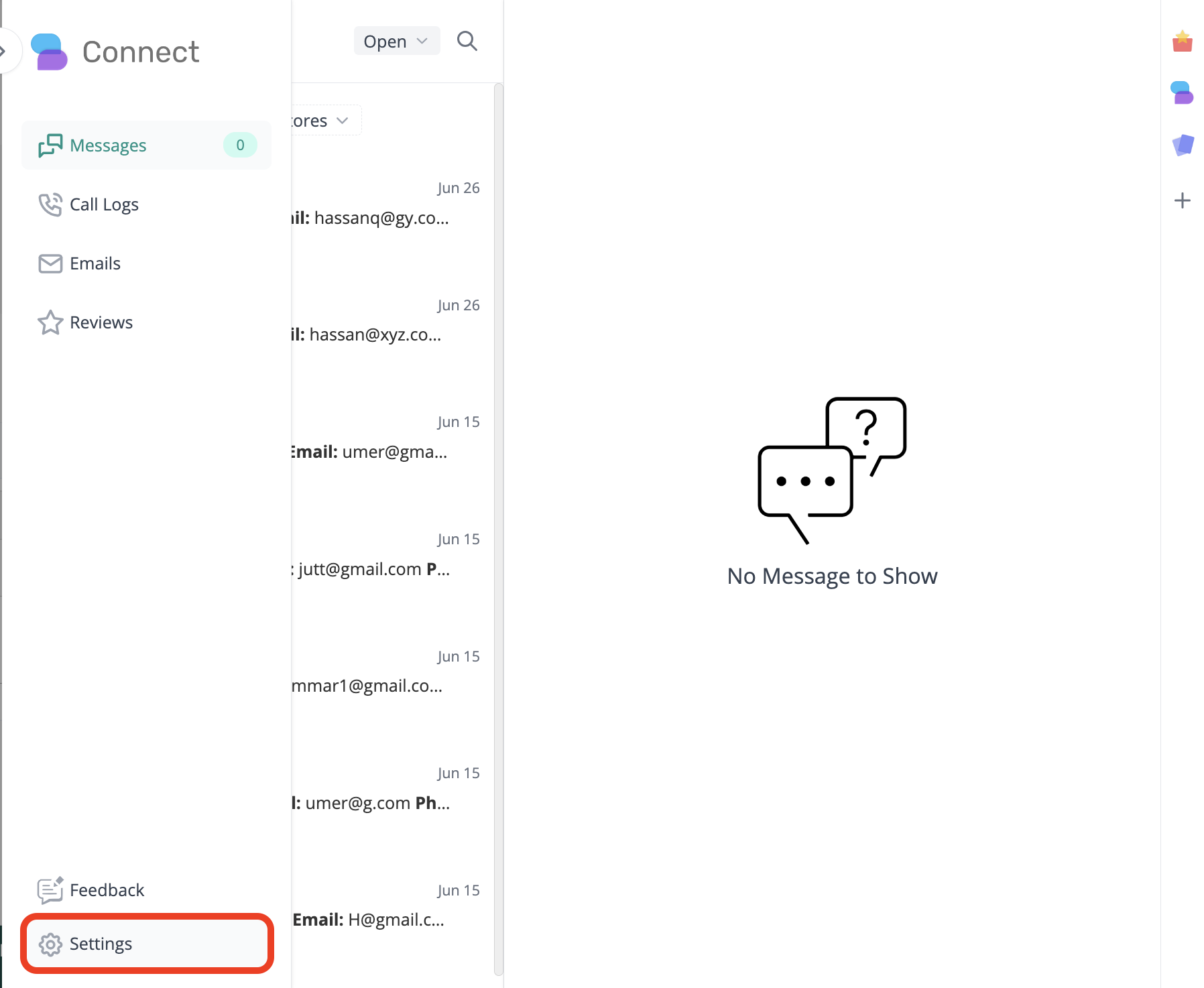
Task: Click the Reviews star icon
Action: tap(50, 322)
